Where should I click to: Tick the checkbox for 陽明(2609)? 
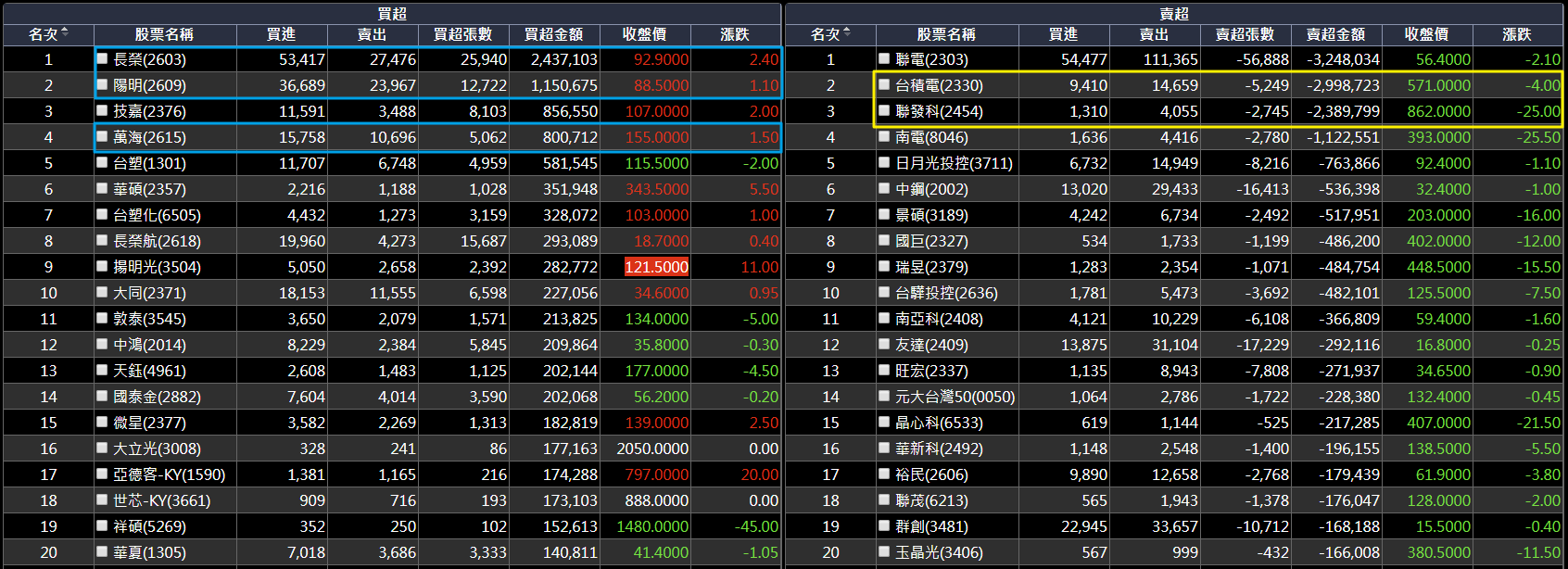tap(103, 84)
